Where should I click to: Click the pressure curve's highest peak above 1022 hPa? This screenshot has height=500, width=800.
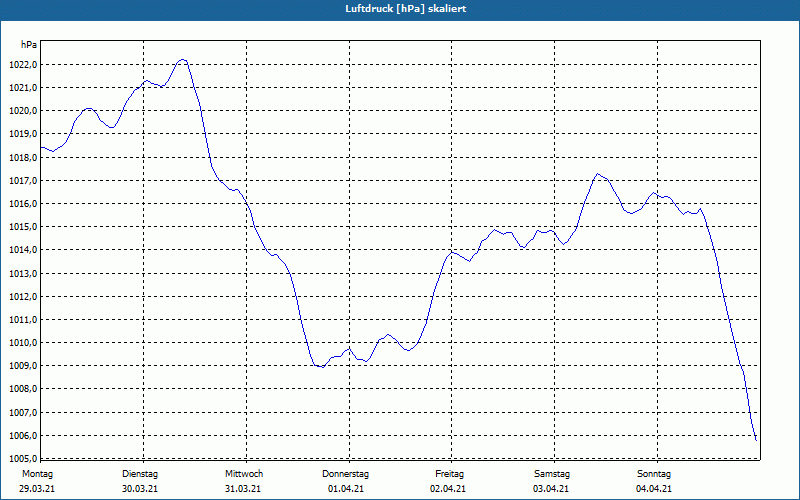(183, 60)
